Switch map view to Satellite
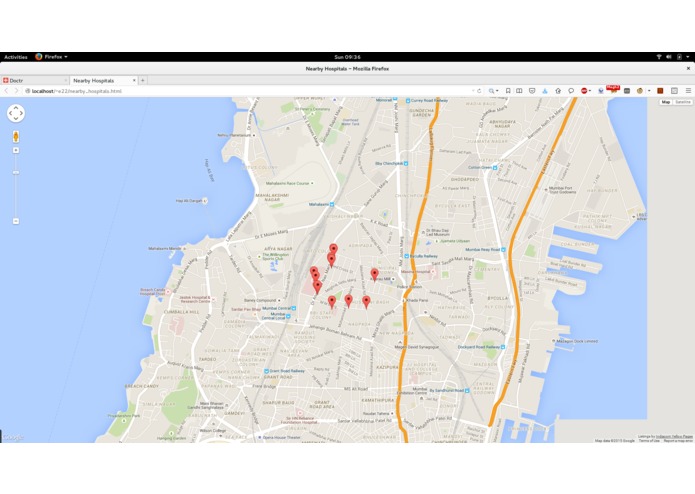This screenshot has width=695, height=494. pyautogui.click(x=683, y=102)
